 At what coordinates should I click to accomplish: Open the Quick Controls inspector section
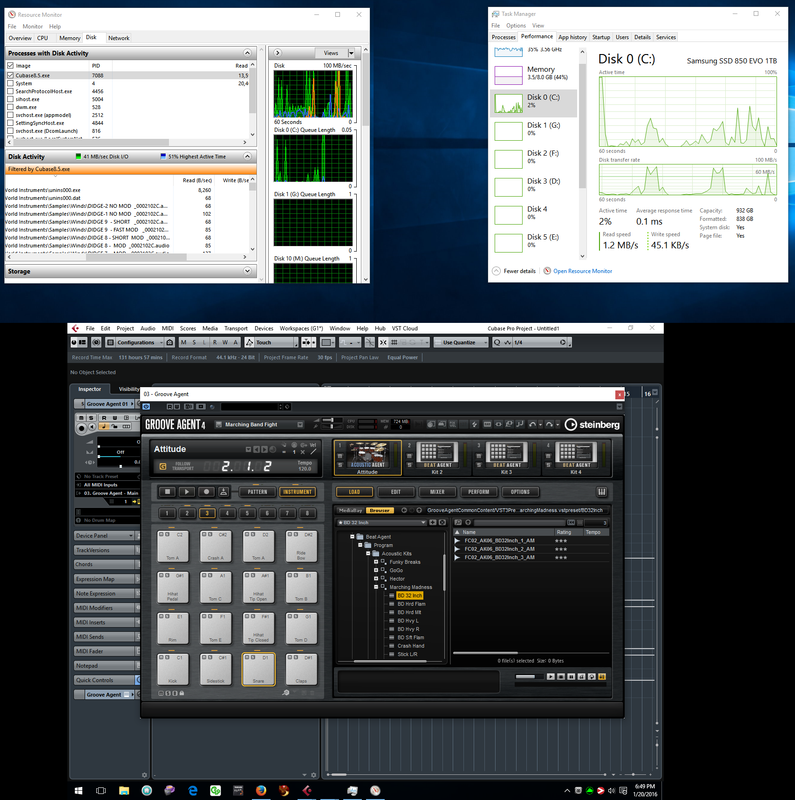(x=105, y=680)
